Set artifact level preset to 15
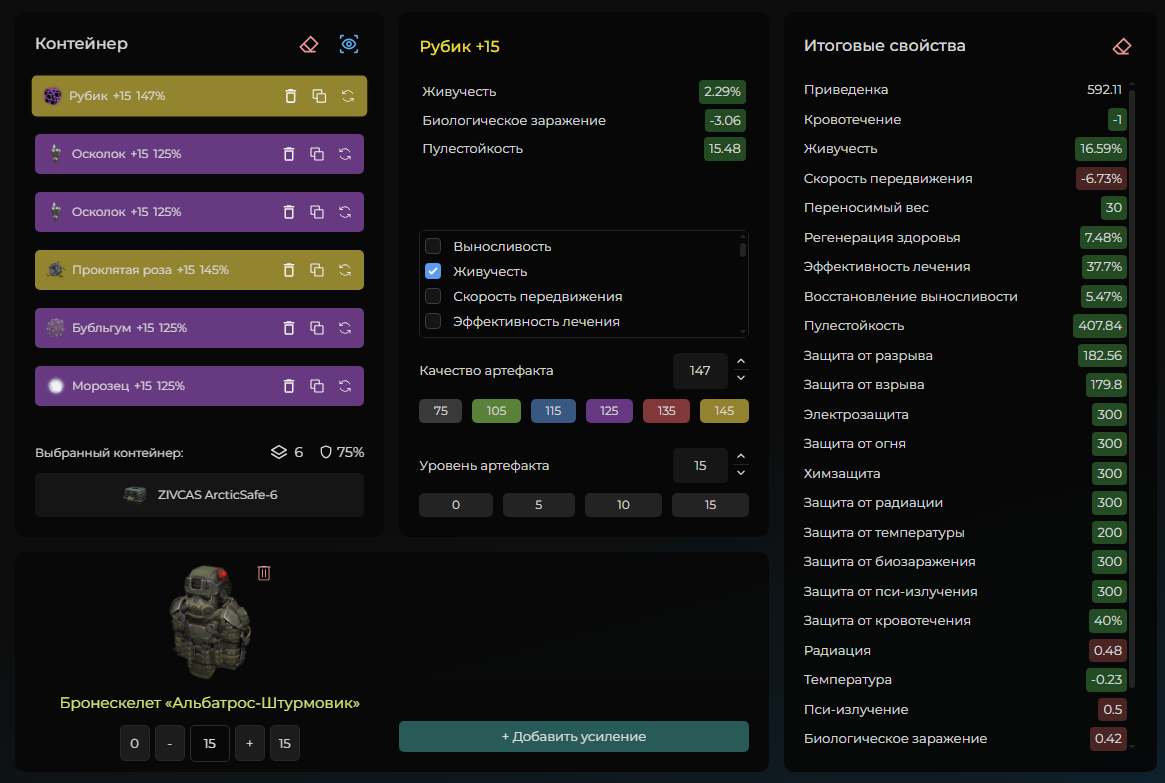Screen dimensions: 1165x783 [x=710, y=505]
